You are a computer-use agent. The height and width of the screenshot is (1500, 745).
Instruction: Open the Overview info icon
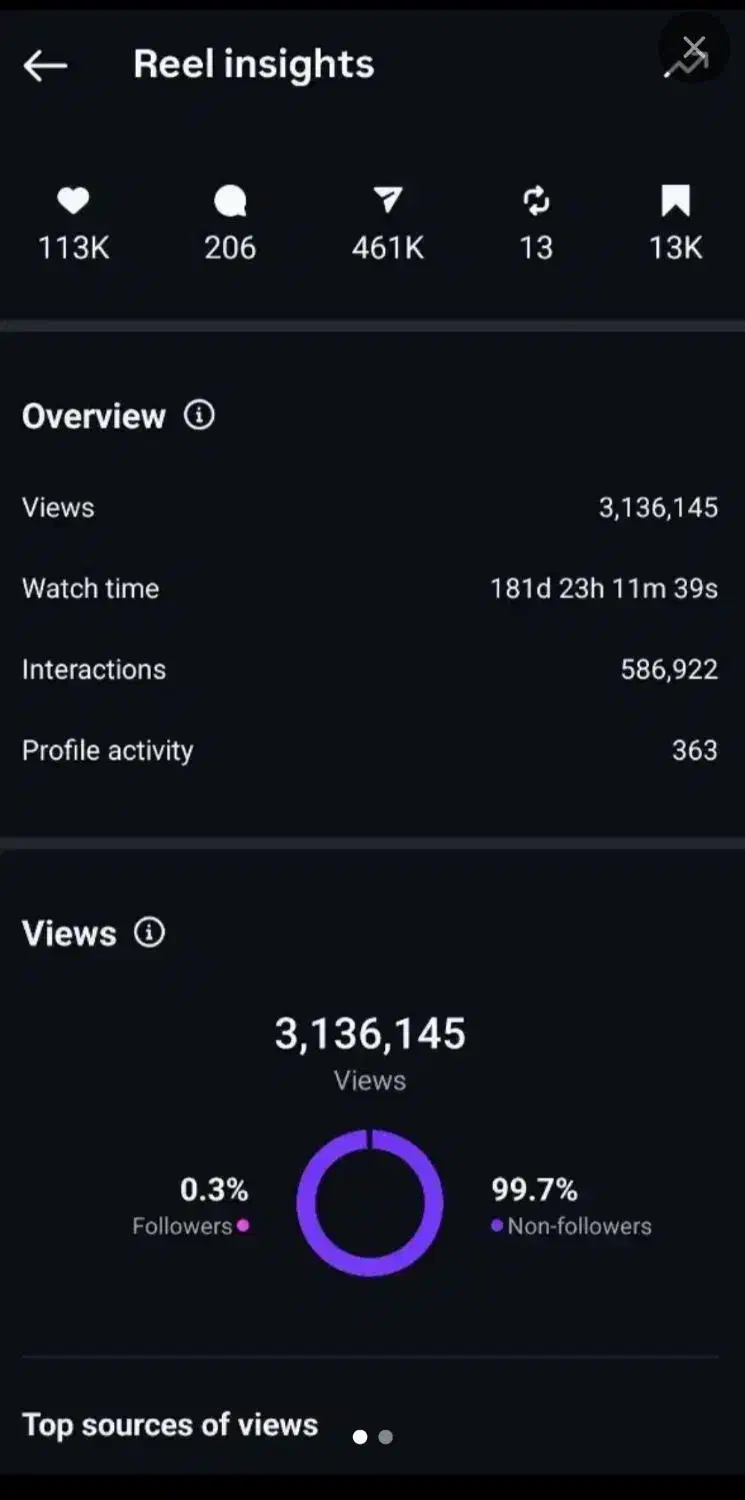tap(199, 415)
